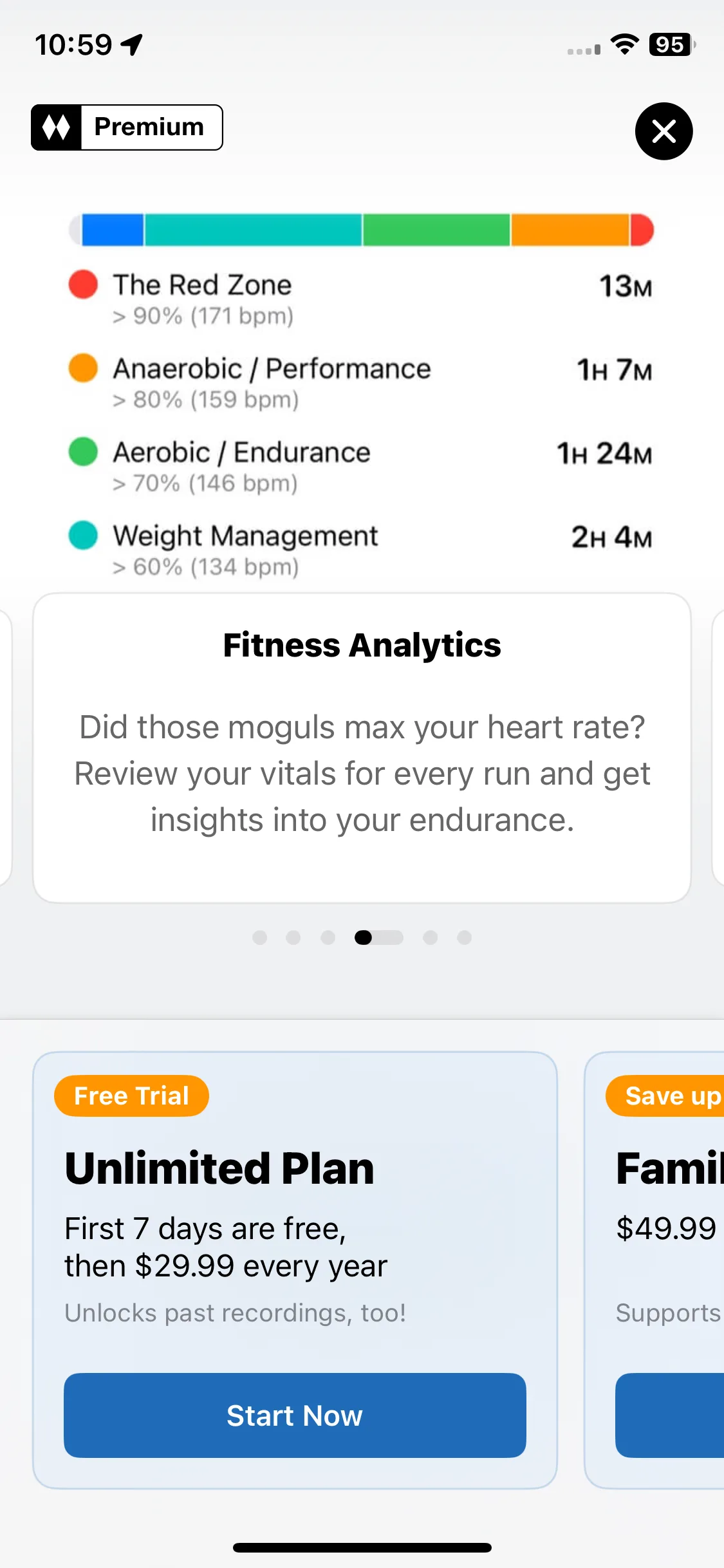Viewport: 724px width, 1568px height.
Task: Tap the teal segment of heart-rate bar
Action: pos(253,230)
